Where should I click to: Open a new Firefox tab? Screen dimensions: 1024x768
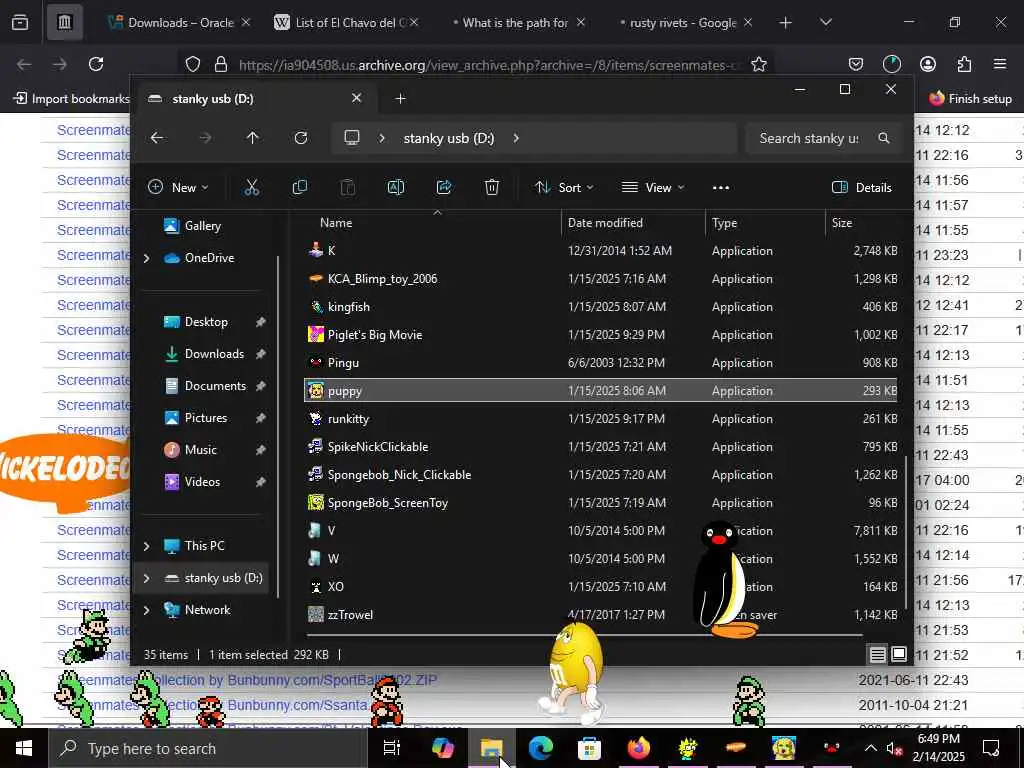click(x=786, y=23)
